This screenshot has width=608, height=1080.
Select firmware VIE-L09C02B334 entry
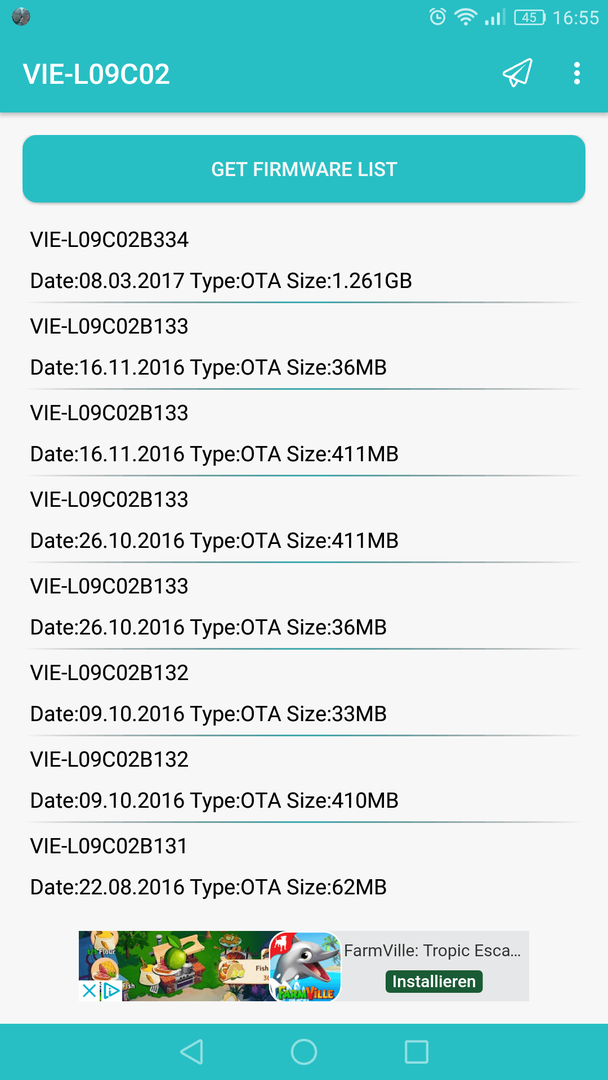click(x=304, y=260)
